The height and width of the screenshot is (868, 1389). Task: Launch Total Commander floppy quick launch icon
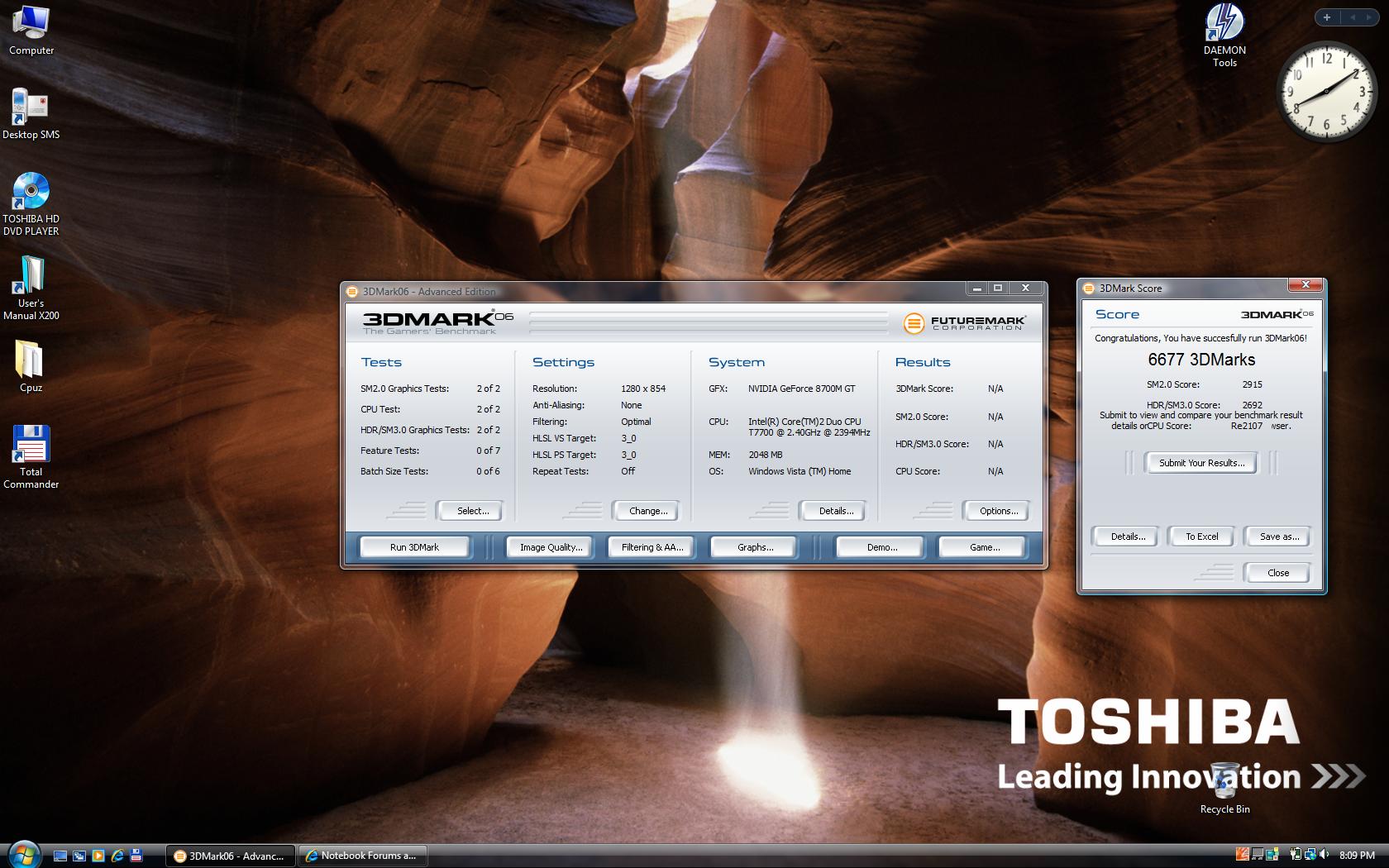136,856
